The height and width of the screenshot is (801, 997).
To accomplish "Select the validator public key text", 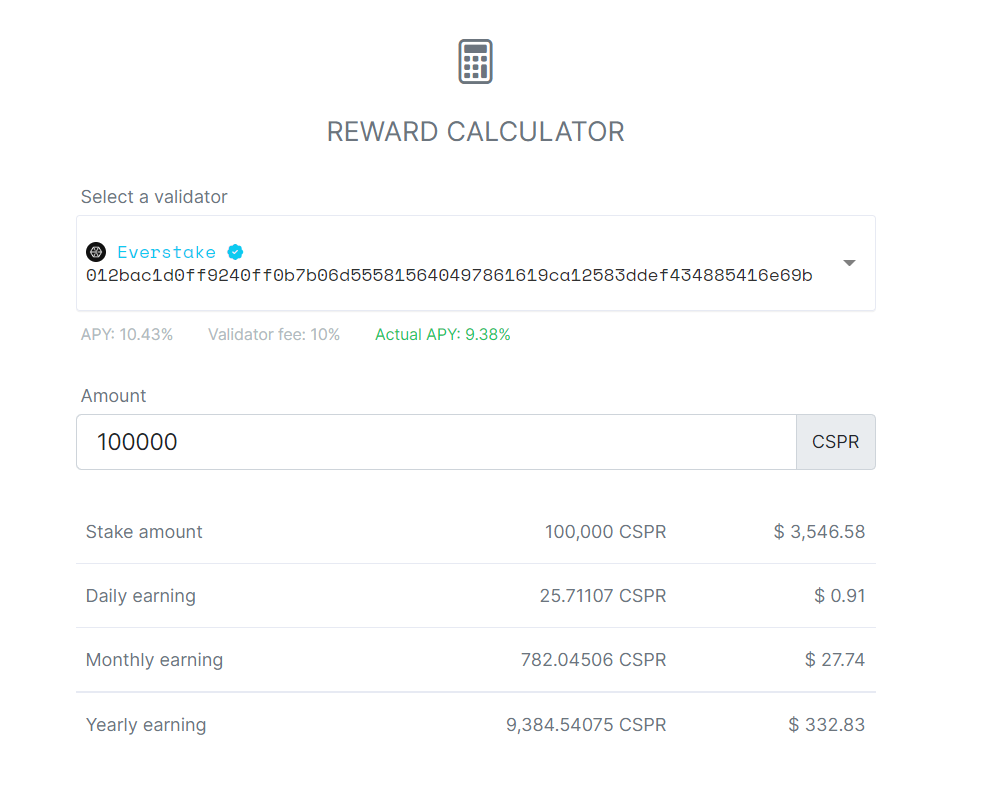I will (449, 275).
